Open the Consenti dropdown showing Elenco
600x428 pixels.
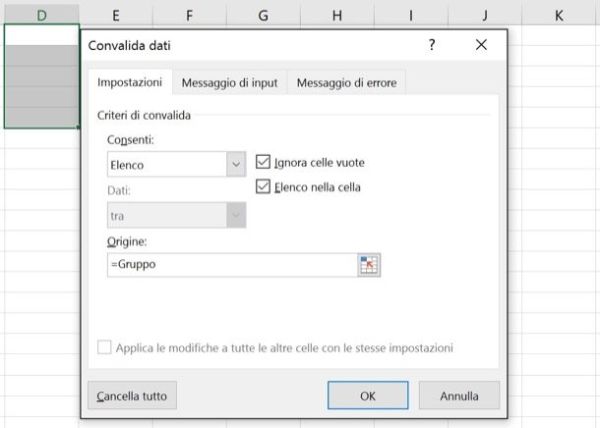pyautogui.click(x=236, y=164)
